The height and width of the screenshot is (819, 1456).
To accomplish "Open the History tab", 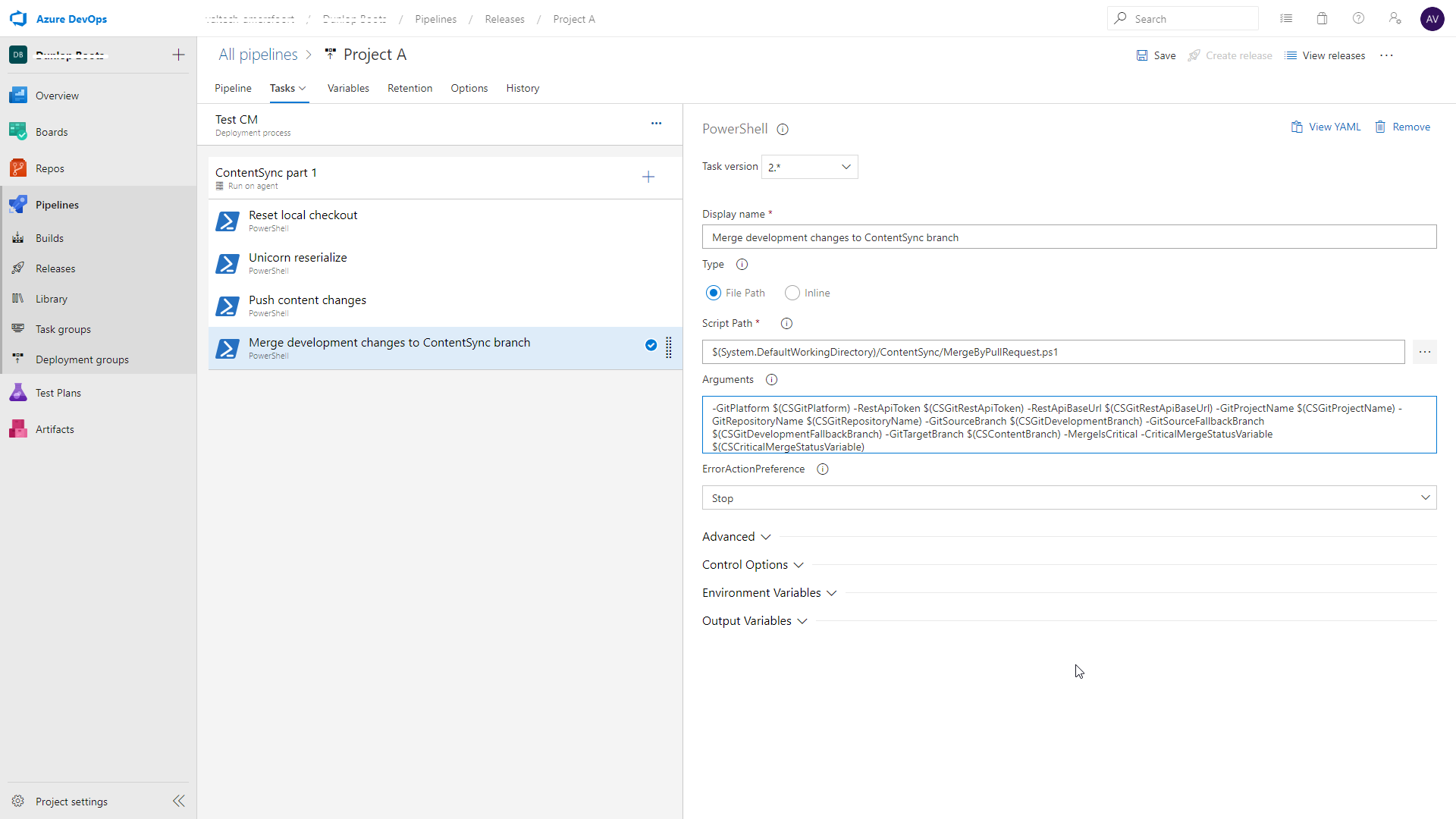I will point(522,88).
